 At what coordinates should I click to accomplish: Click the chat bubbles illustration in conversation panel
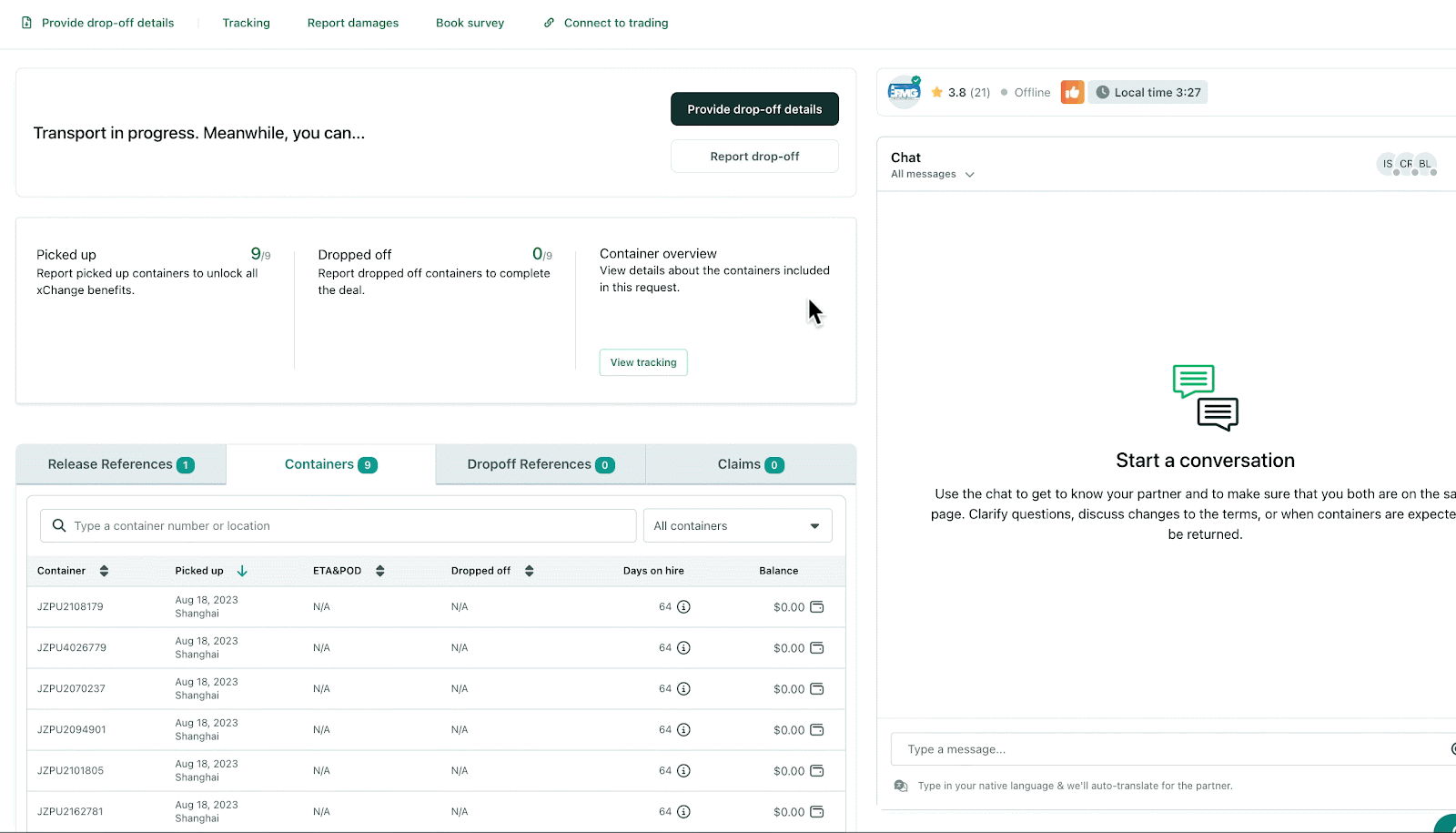pyautogui.click(x=1205, y=398)
